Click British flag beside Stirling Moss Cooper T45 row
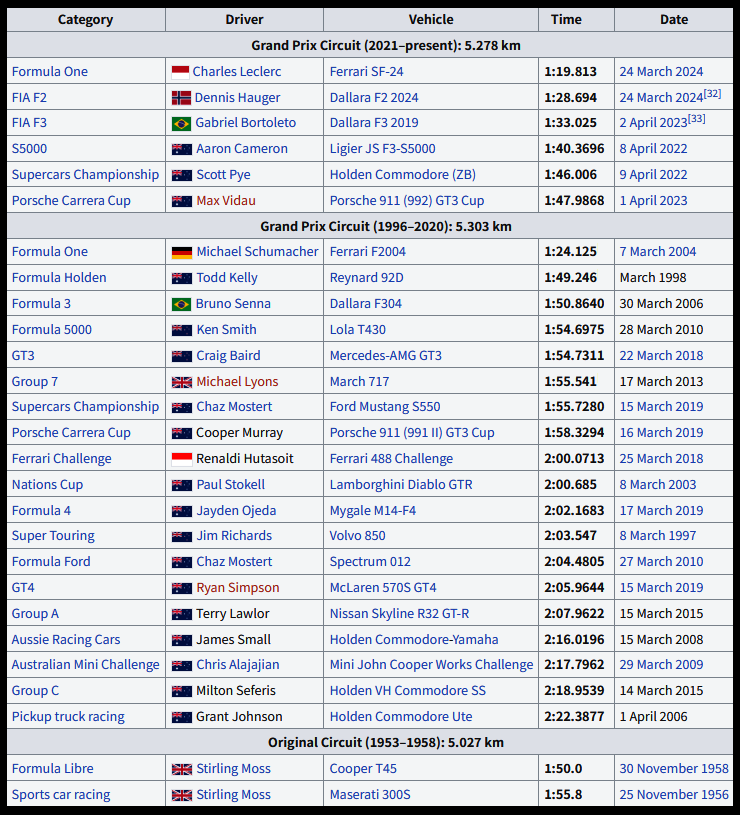The width and height of the screenshot is (740, 815). (x=182, y=769)
